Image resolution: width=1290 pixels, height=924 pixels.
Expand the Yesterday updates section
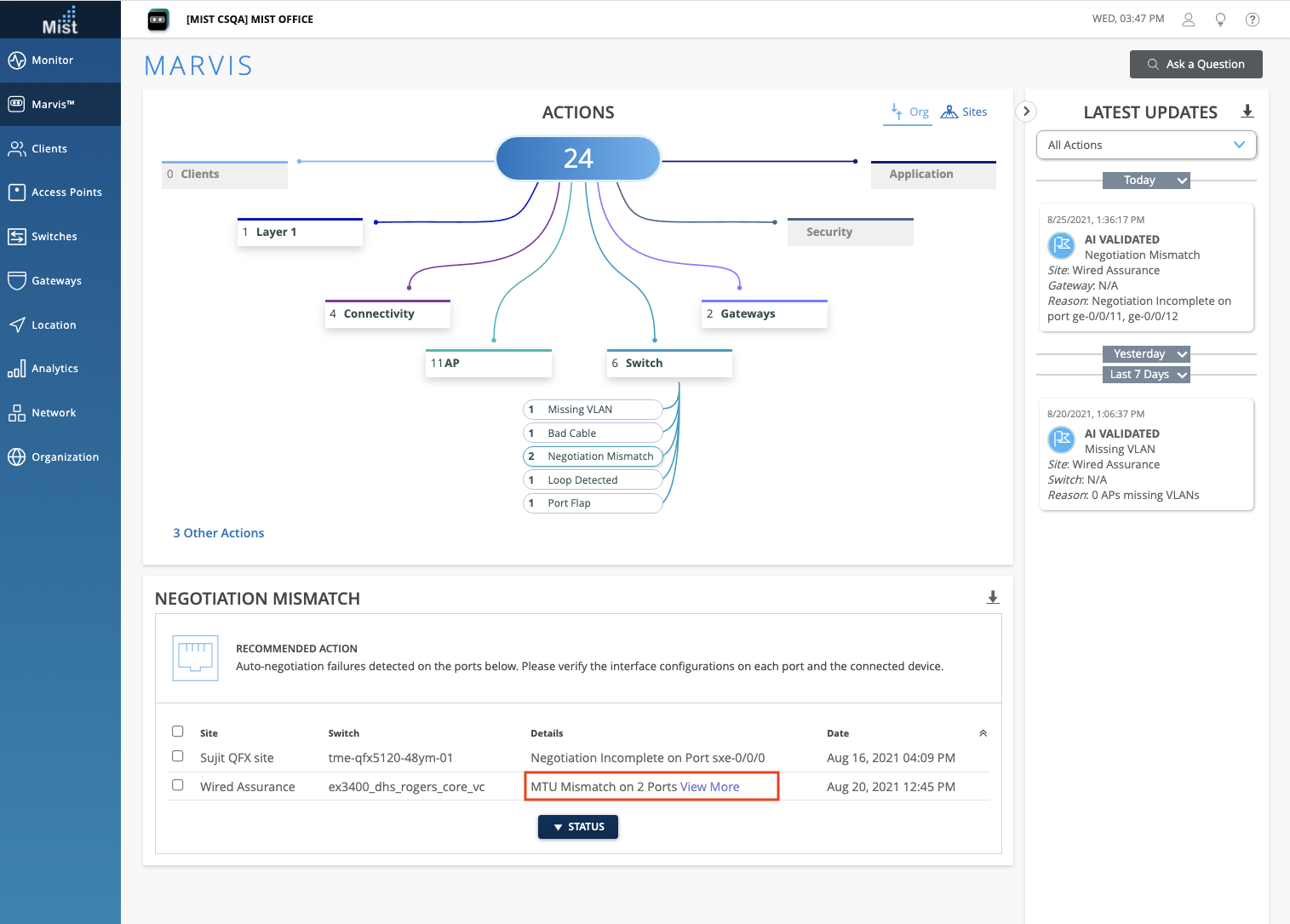(x=1146, y=354)
